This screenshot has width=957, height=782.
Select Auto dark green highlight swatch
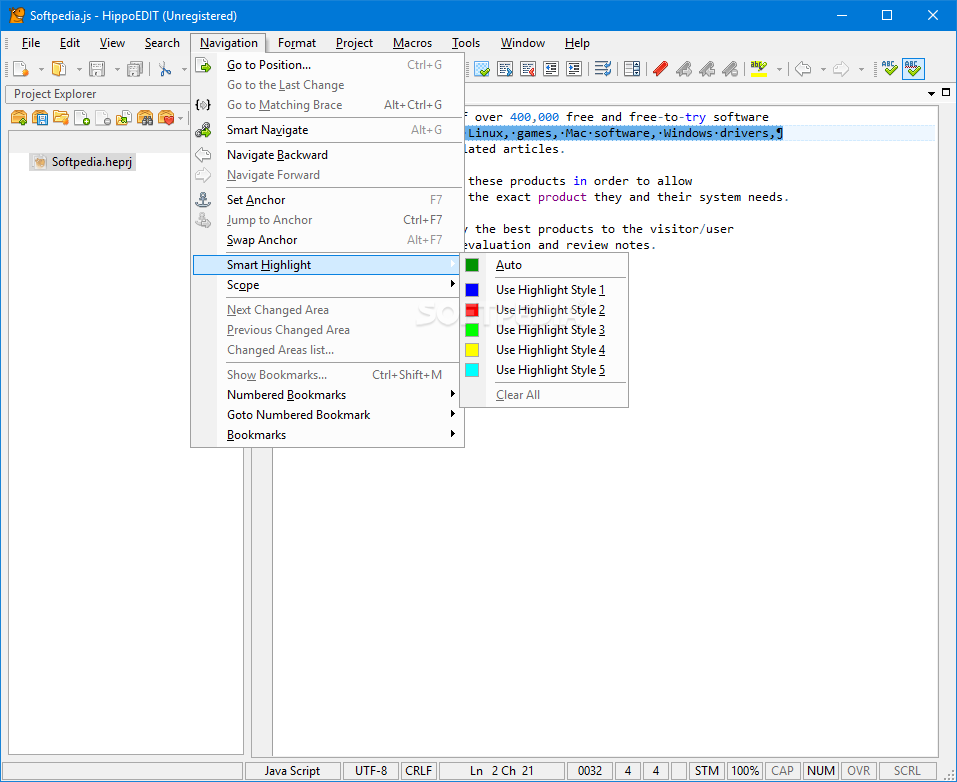coord(472,265)
